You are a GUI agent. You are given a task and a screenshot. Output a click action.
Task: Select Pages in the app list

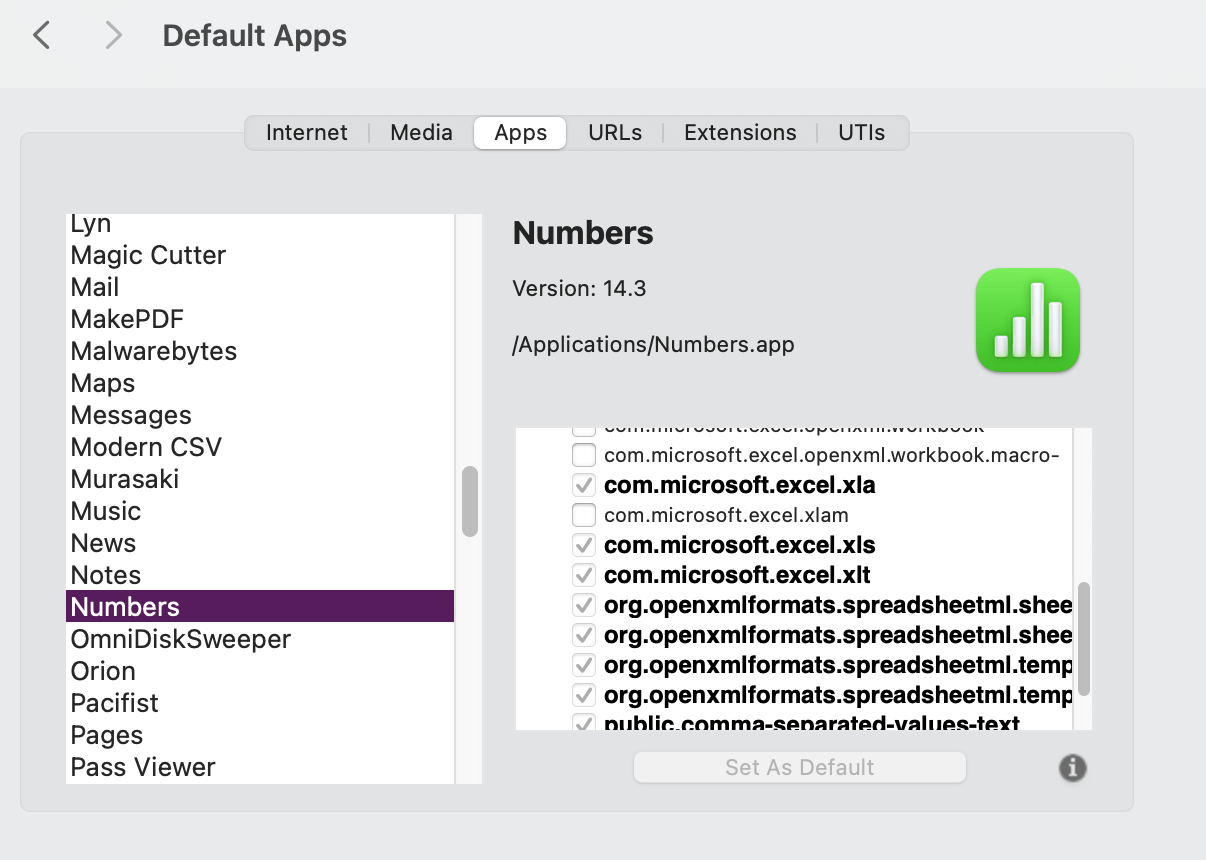click(x=260, y=735)
